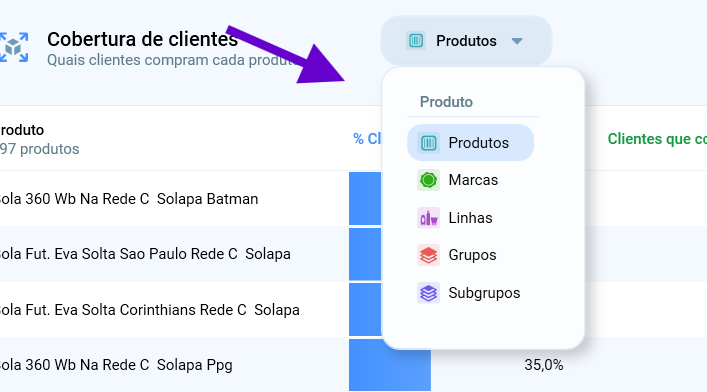The image size is (707, 392).
Task: Click the green Marcas badge icon
Action: (x=428, y=180)
